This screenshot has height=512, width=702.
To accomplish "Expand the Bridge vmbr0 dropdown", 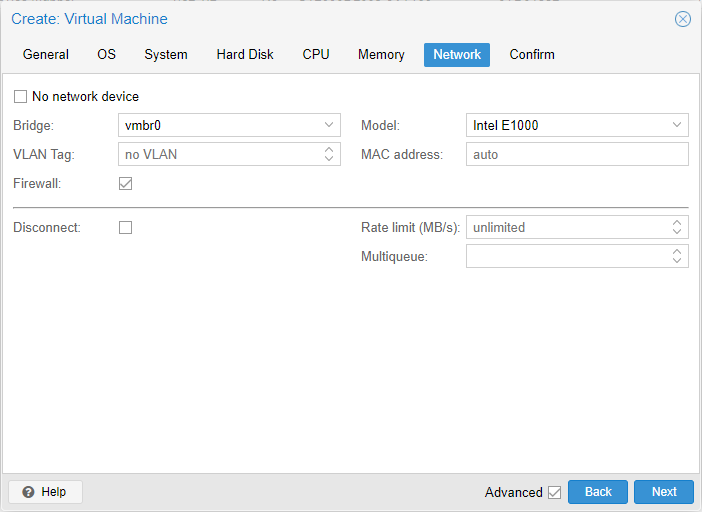I will [x=329, y=125].
